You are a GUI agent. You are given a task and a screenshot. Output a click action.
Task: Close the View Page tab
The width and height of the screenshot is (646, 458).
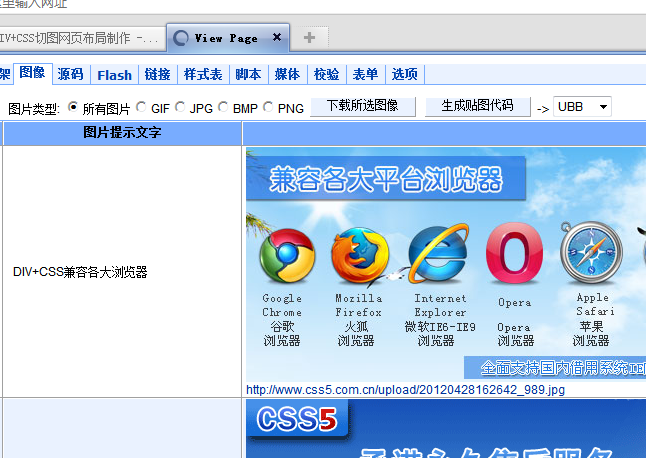click(277, 37)
